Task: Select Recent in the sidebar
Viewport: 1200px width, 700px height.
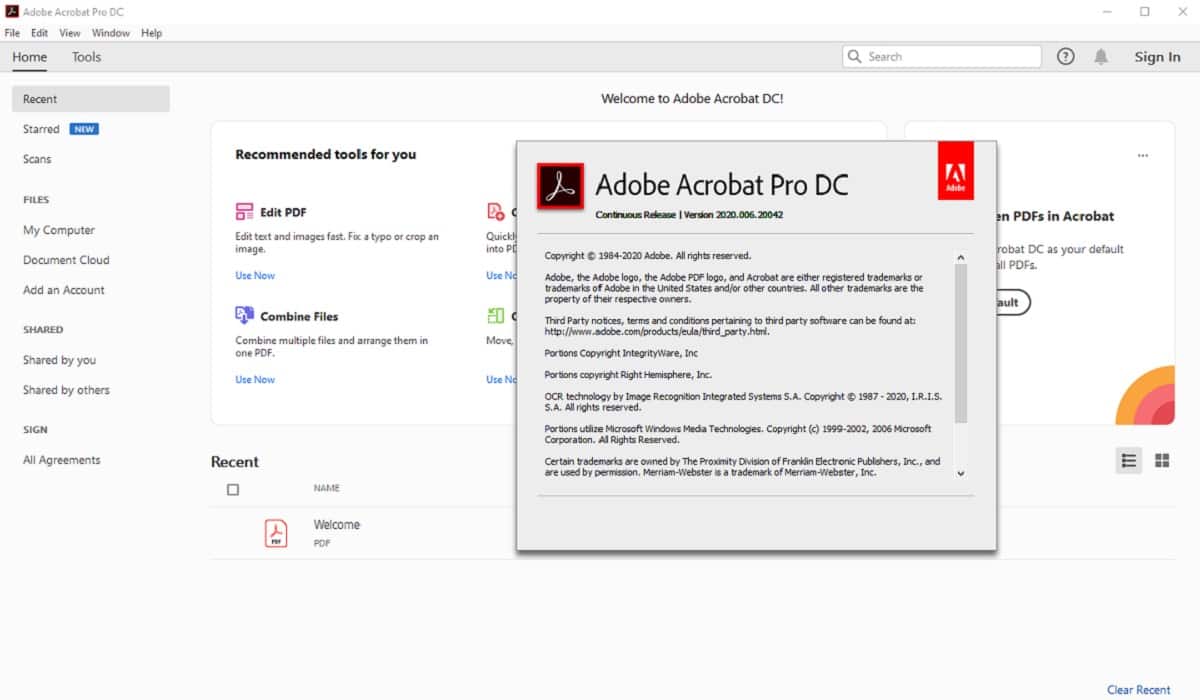Action: 91,99
